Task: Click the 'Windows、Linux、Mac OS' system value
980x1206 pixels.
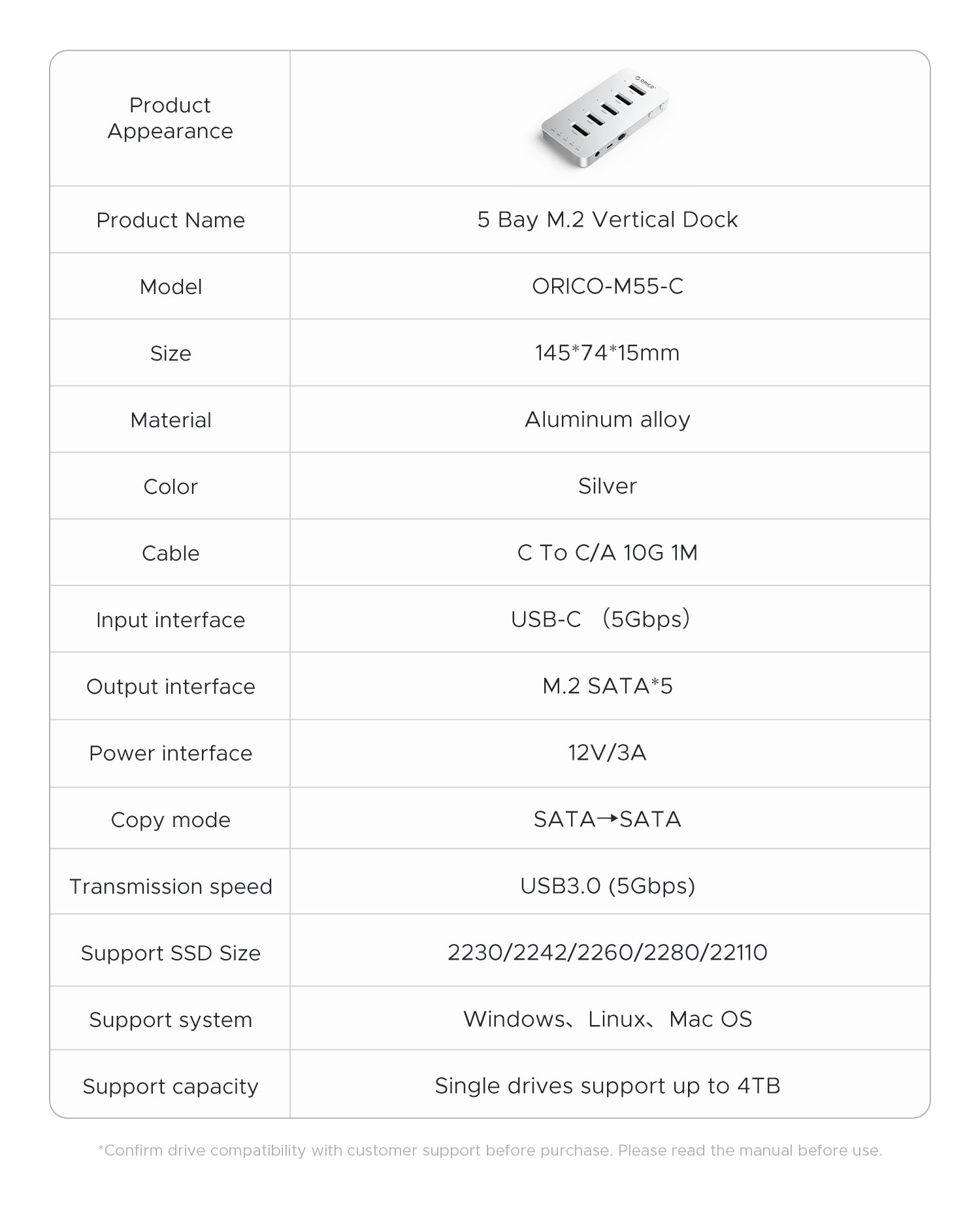Action: 607,1019
